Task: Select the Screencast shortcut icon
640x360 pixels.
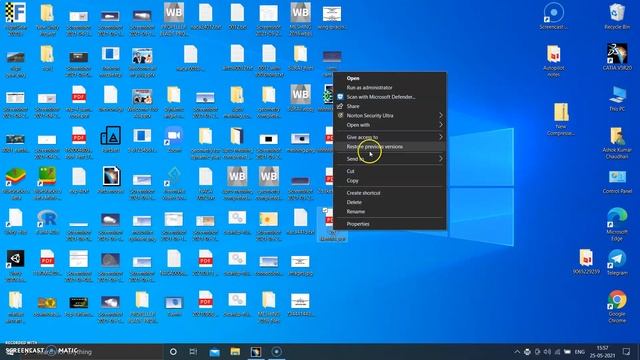Action: 553,16
